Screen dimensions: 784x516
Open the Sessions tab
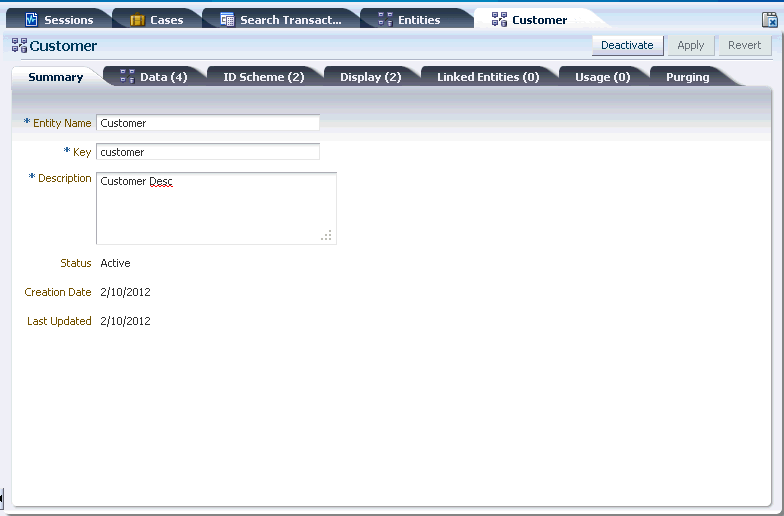point(59,20)
